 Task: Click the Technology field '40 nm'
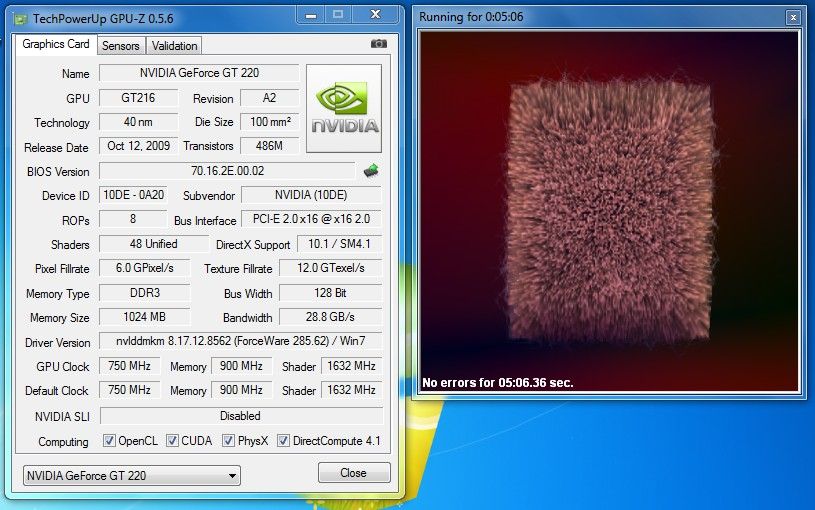pyautogui.click(x=138, y=122)
